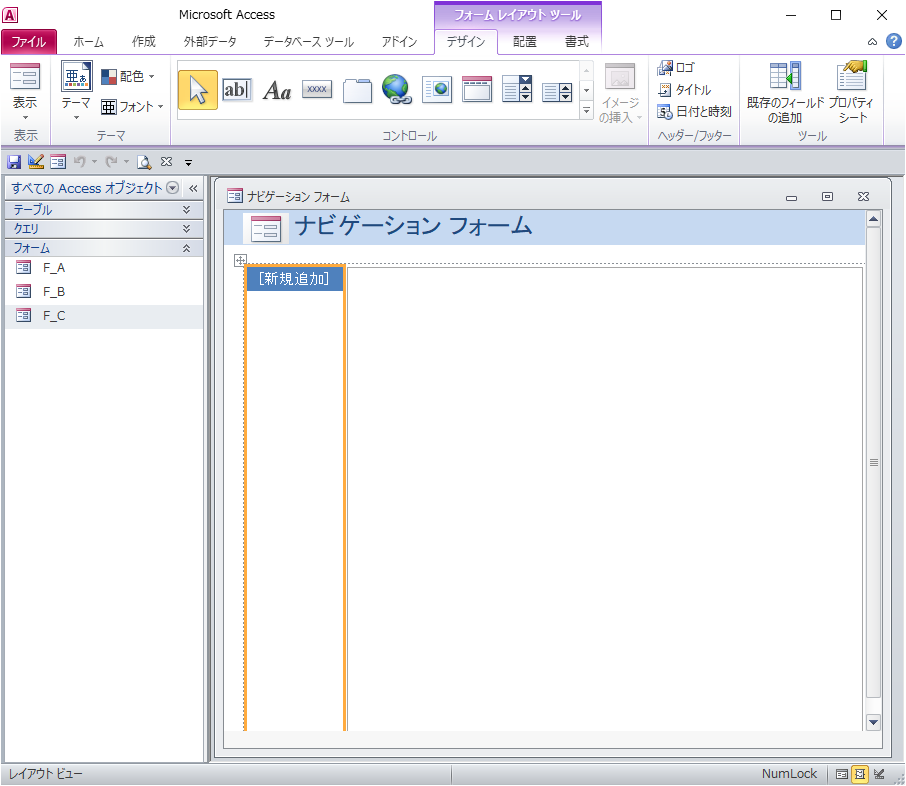
Task: Select form F_C in navigation pane
Action: click(104, 316)
